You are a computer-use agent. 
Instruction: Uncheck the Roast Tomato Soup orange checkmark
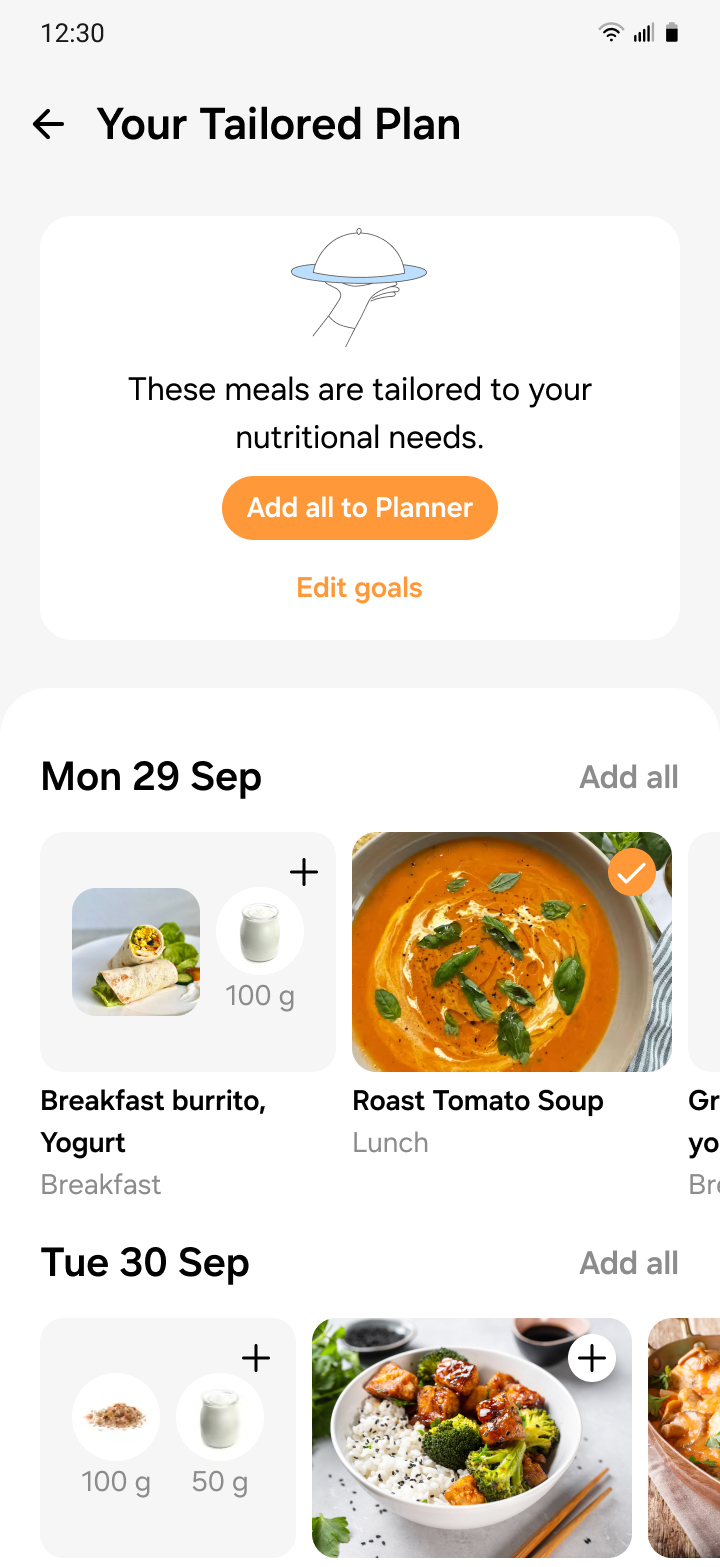point(631,874)
